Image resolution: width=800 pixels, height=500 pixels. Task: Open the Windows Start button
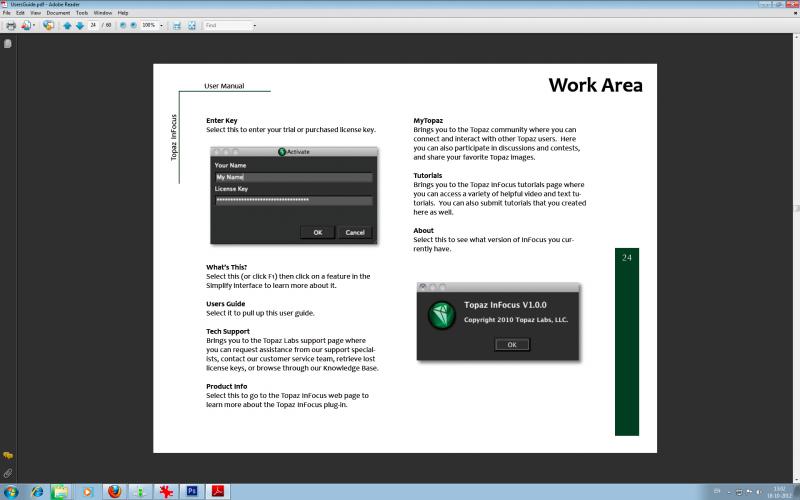10,491
